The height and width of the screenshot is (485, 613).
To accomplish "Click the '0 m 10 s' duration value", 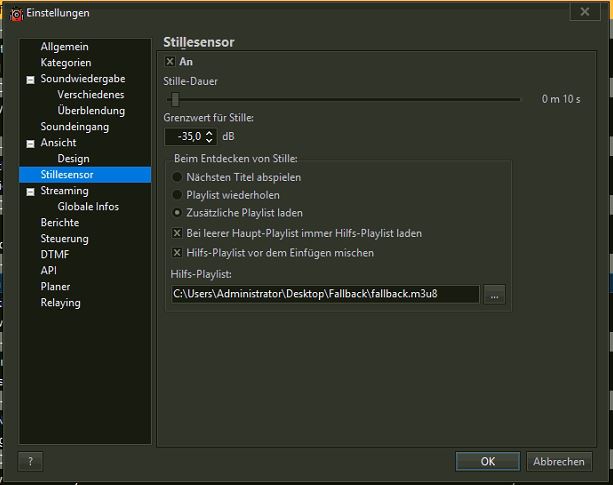I will click(x=561, y=99).
